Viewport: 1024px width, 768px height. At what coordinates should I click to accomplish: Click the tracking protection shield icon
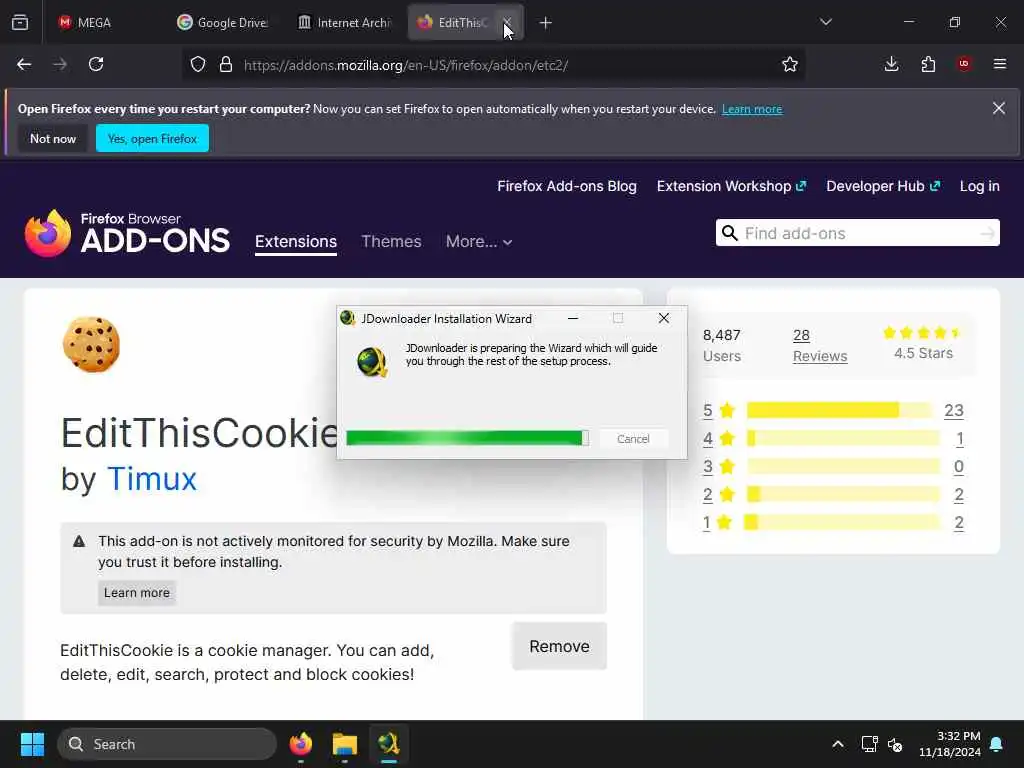coord(198,64)
